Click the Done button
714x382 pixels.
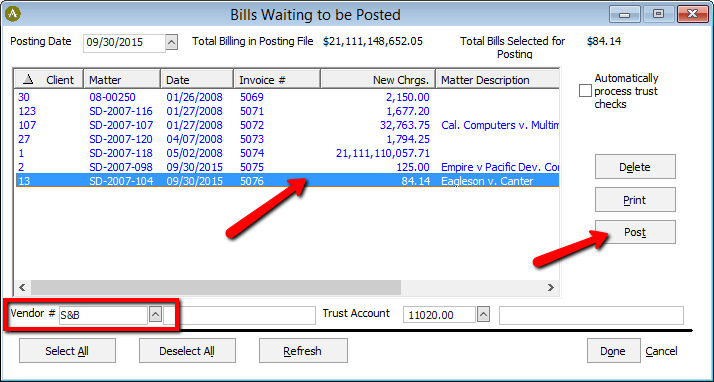pos(613,351)
